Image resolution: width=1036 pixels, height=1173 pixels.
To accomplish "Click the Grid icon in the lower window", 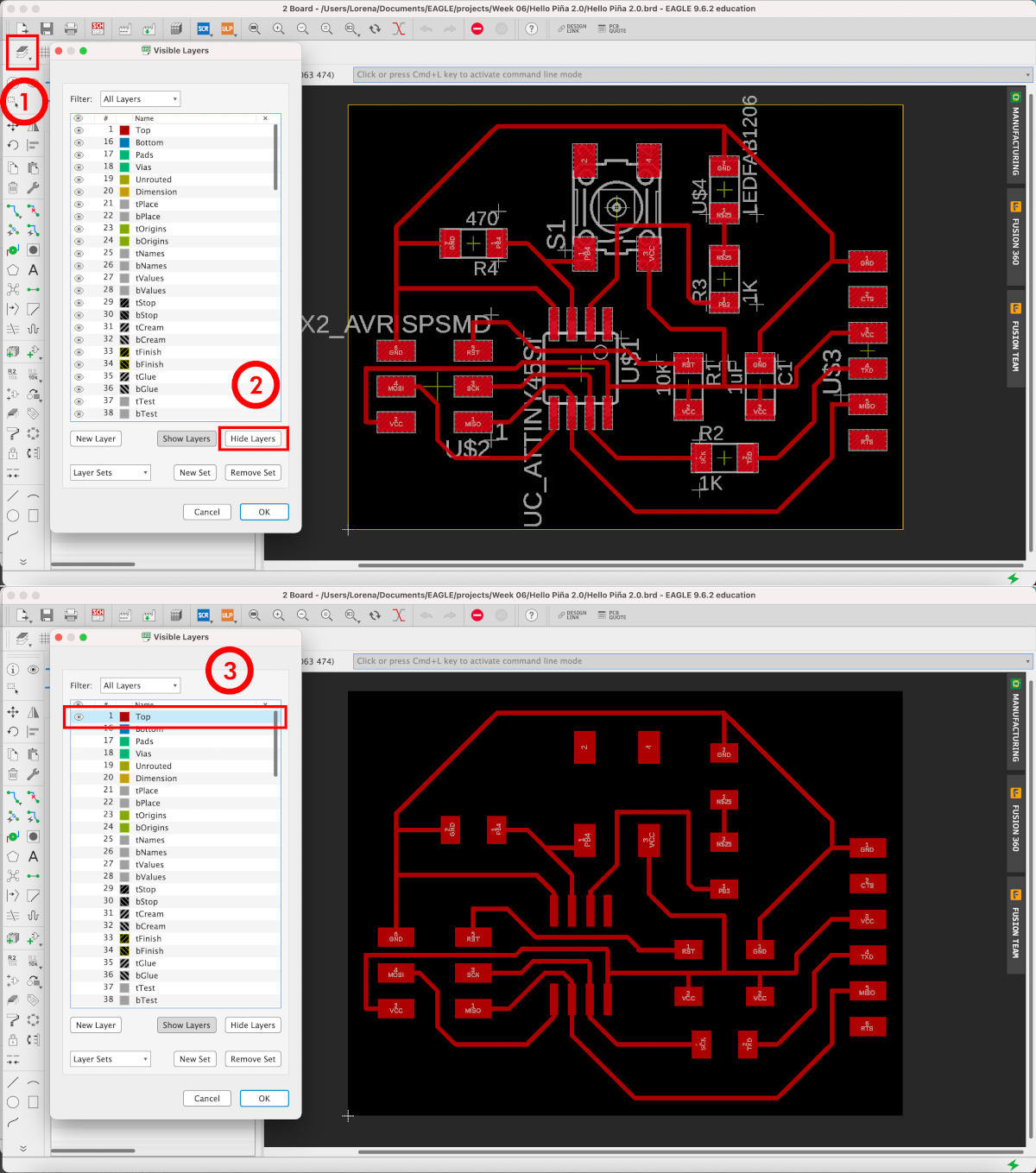I will point(44,639).
